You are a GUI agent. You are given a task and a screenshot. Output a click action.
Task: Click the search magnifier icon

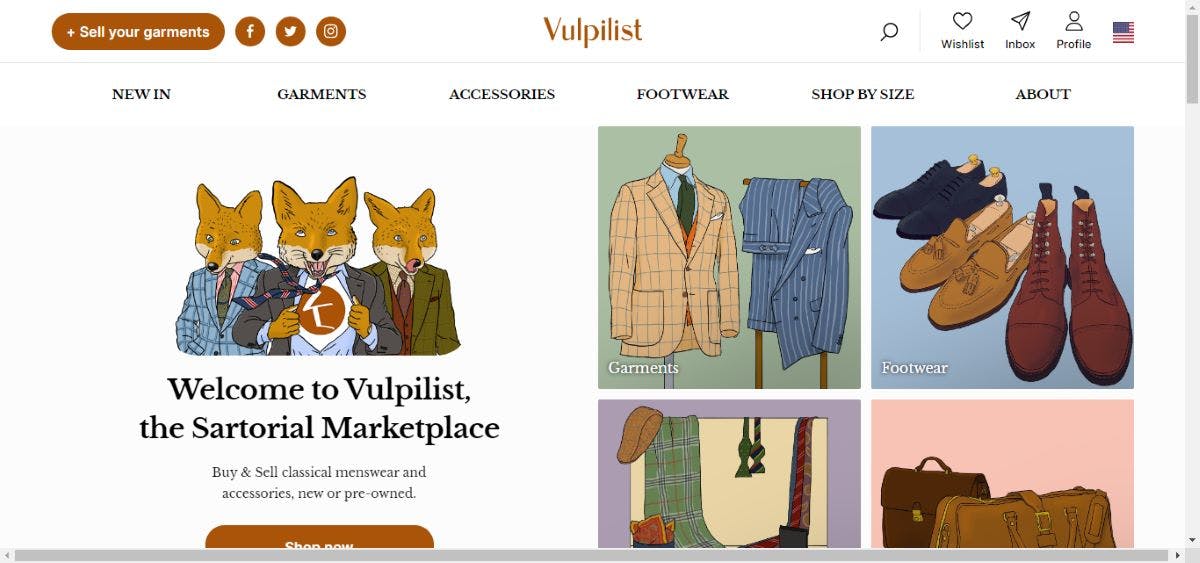[x=889, y=32]
